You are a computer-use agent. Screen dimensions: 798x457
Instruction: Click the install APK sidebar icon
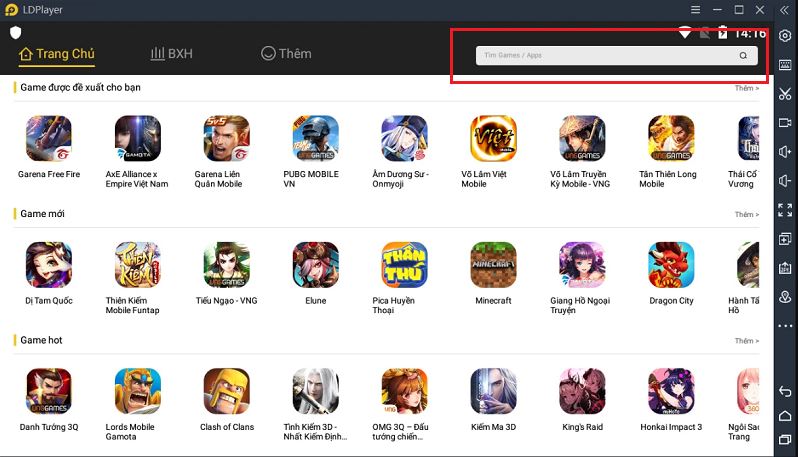coord(785,268)
